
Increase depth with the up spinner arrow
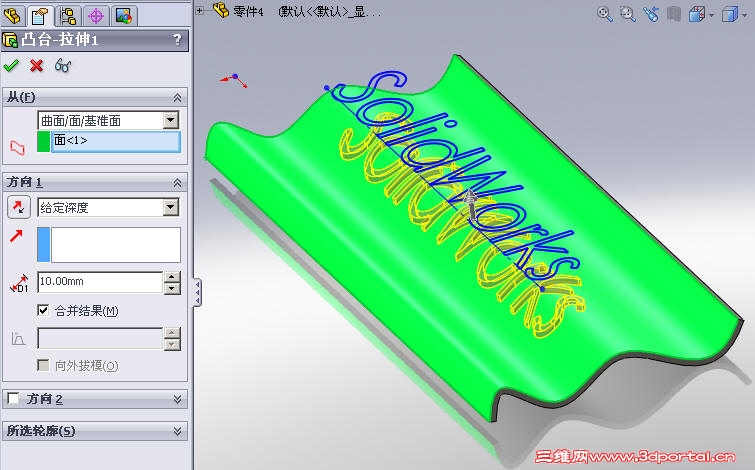[x=172, y=277]
